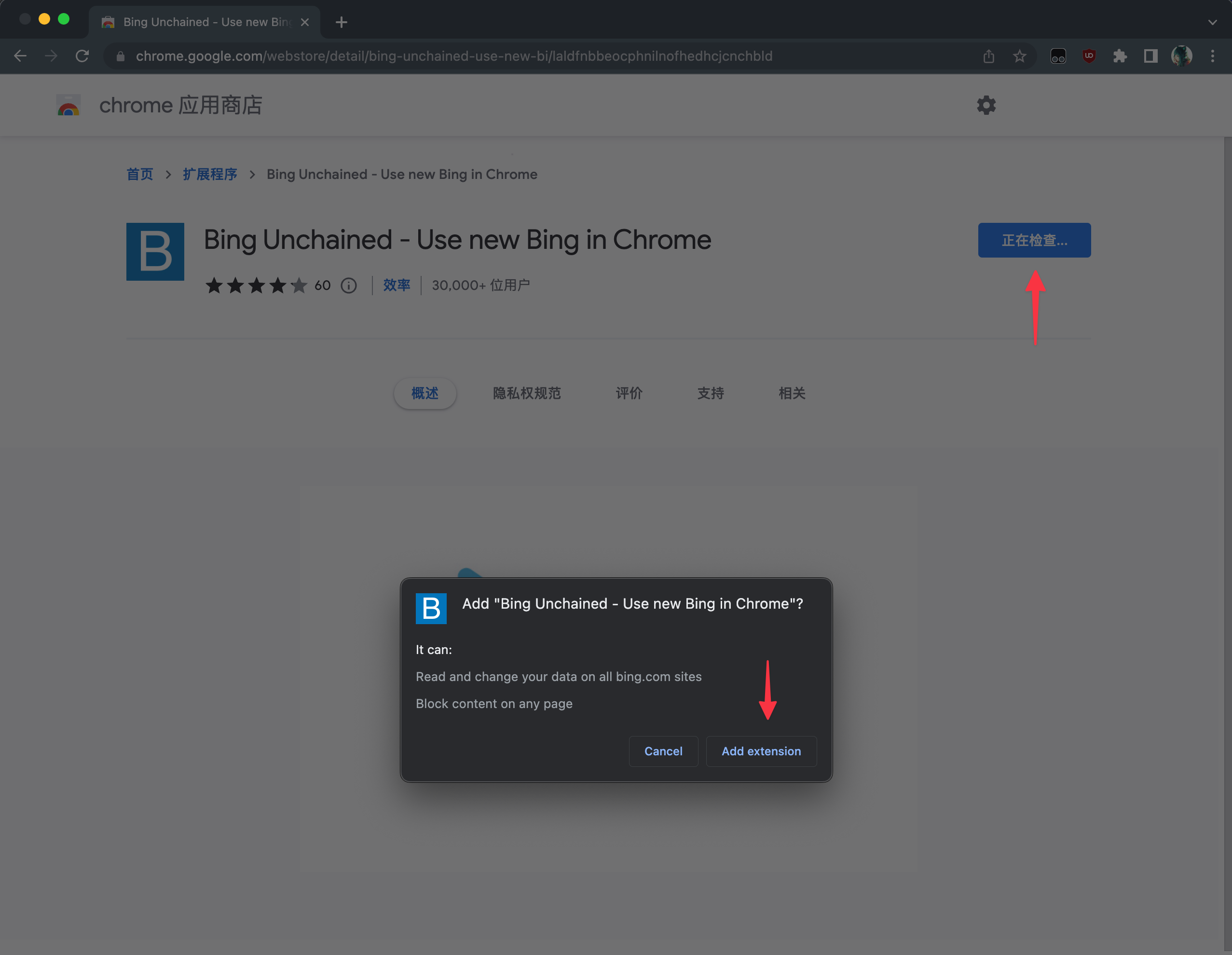Click the 效率 category tag
The image size is (1232, 955).
tap(396, 285)
